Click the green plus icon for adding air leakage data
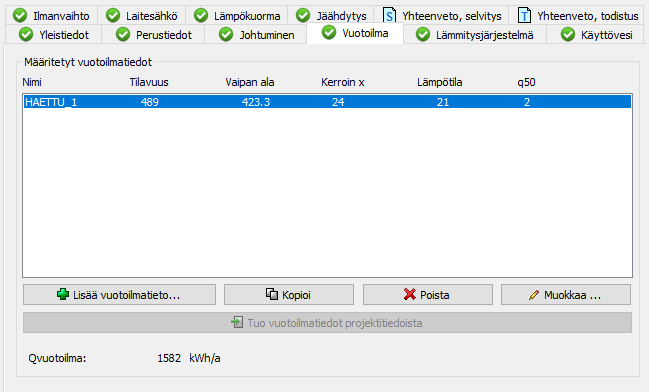649x392 pixels. point(63,294)
